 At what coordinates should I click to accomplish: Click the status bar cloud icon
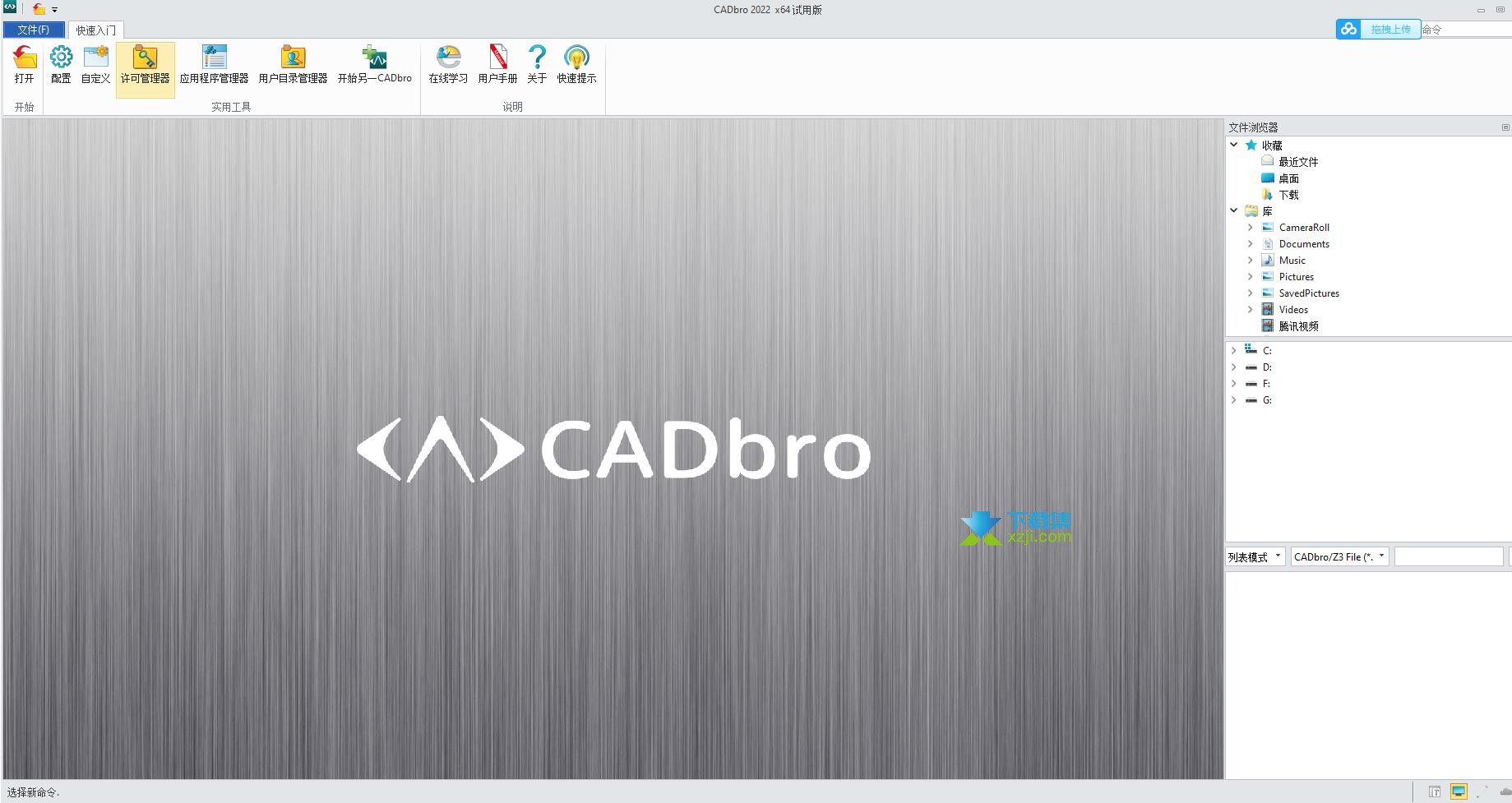1505,792
